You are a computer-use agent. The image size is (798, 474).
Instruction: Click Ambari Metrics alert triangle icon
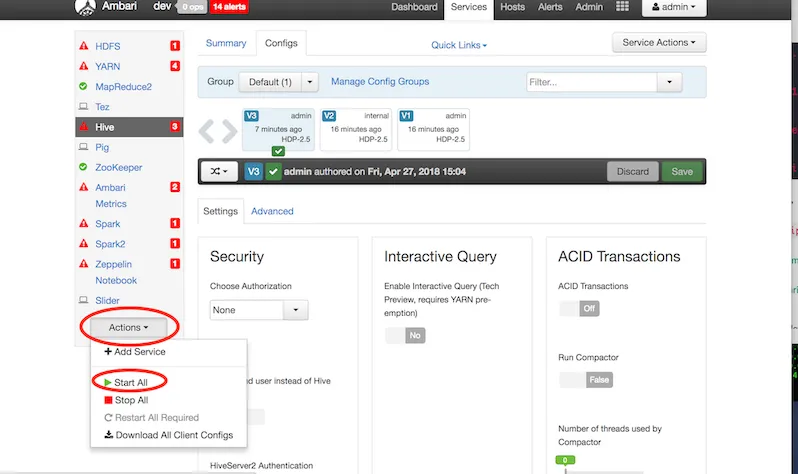coord(83,187)
